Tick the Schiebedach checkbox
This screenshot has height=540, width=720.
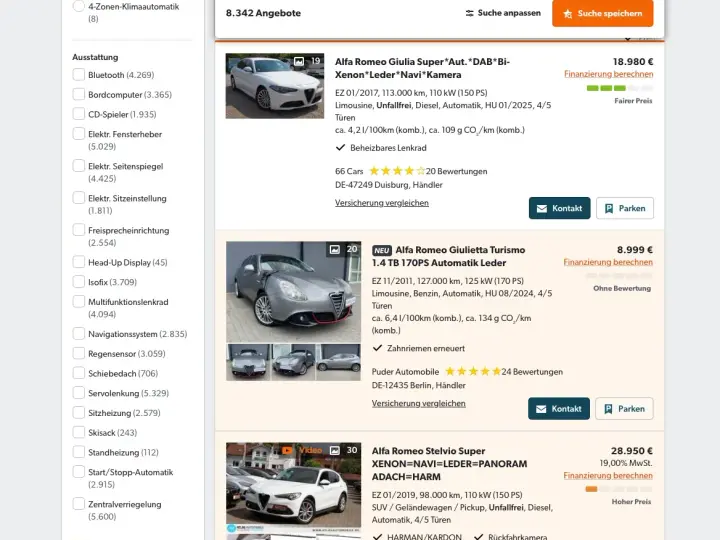pyautogui.click(x=79, y=373)
